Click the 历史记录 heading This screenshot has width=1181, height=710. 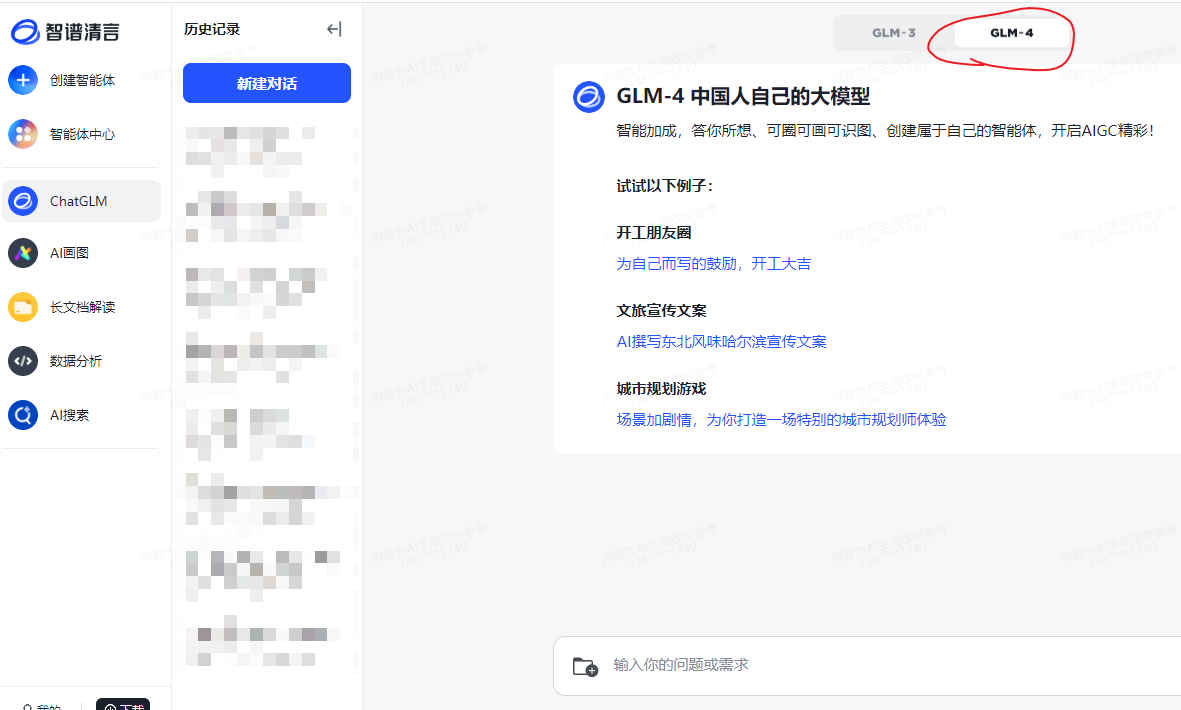(212, 29)
